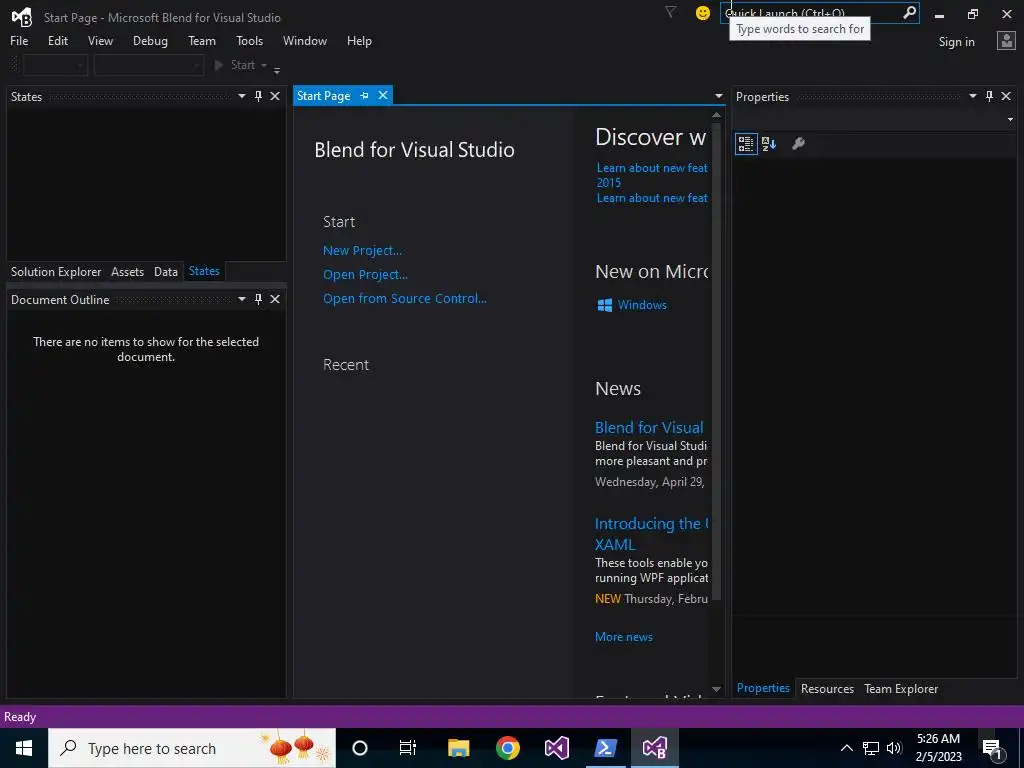
Task: Switch to the Solution Explorer tab
Action: pyautogui.click(x=56, y=272)
